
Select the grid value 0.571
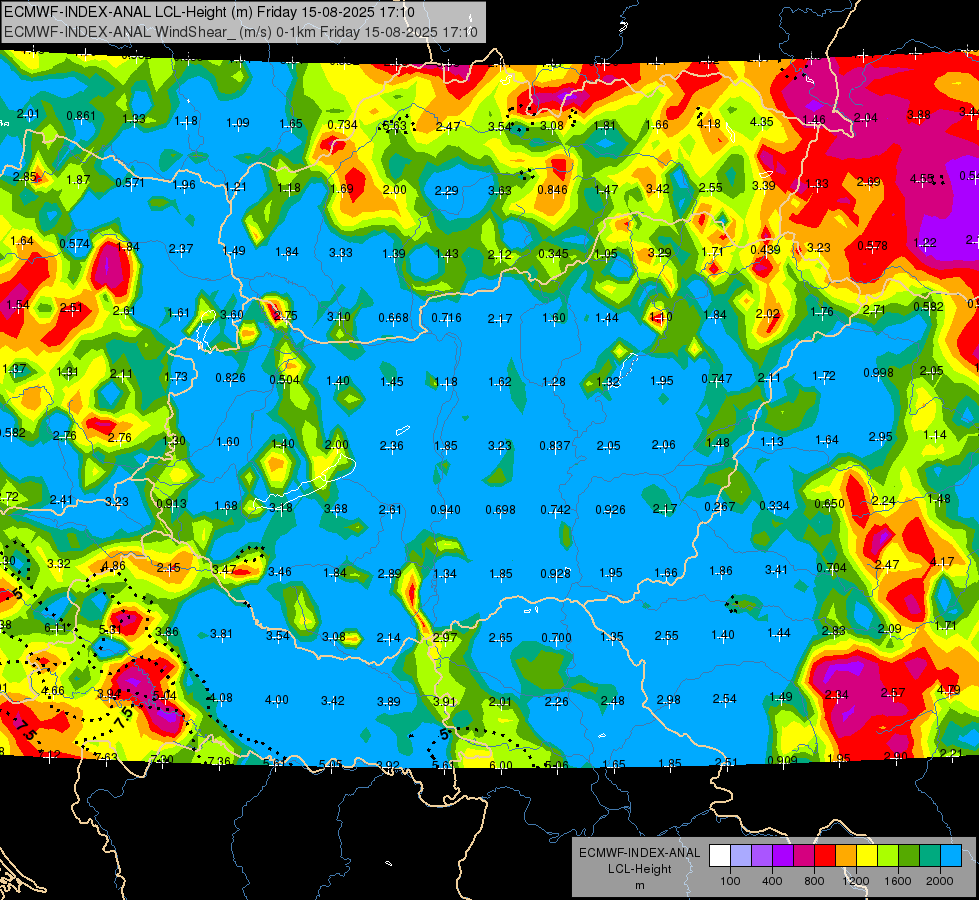(x=130, y=183)
